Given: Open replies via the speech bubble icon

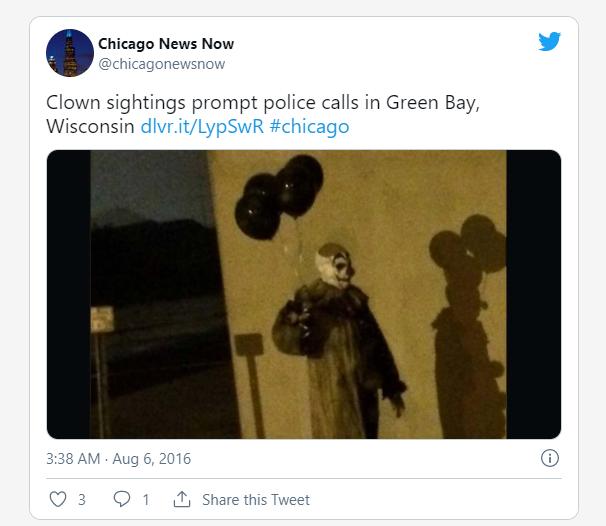Looking at the screenshot, I should point(122,499).
